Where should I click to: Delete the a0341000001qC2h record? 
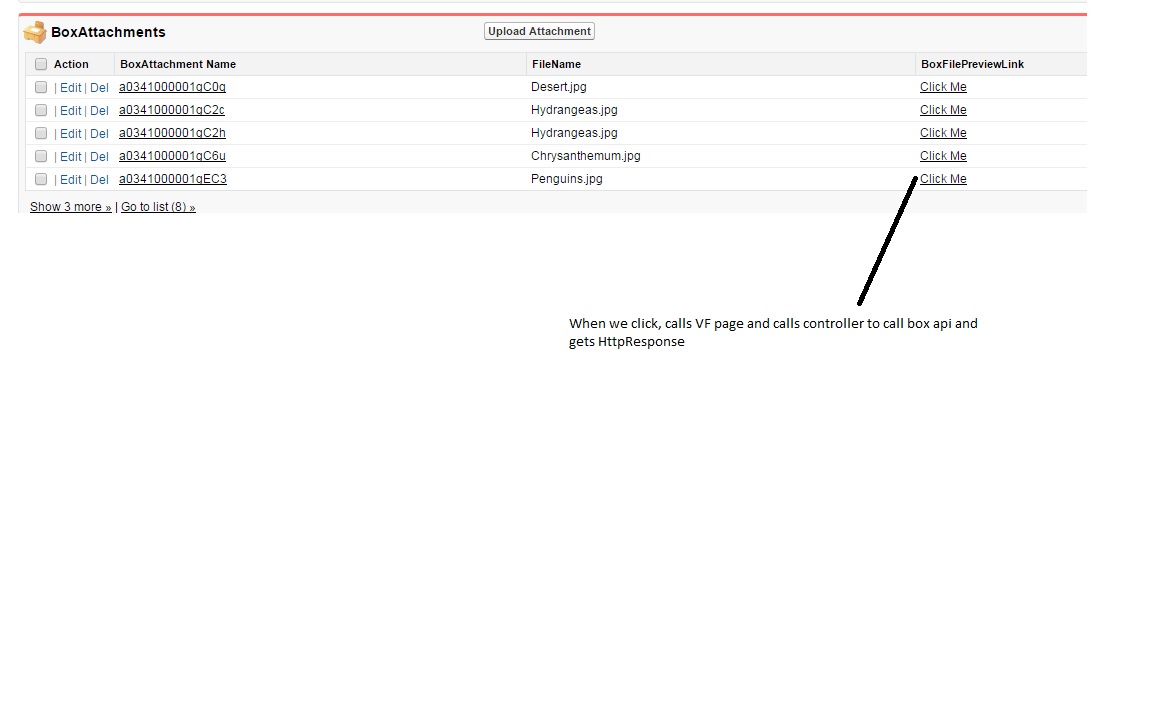(99, 134)
